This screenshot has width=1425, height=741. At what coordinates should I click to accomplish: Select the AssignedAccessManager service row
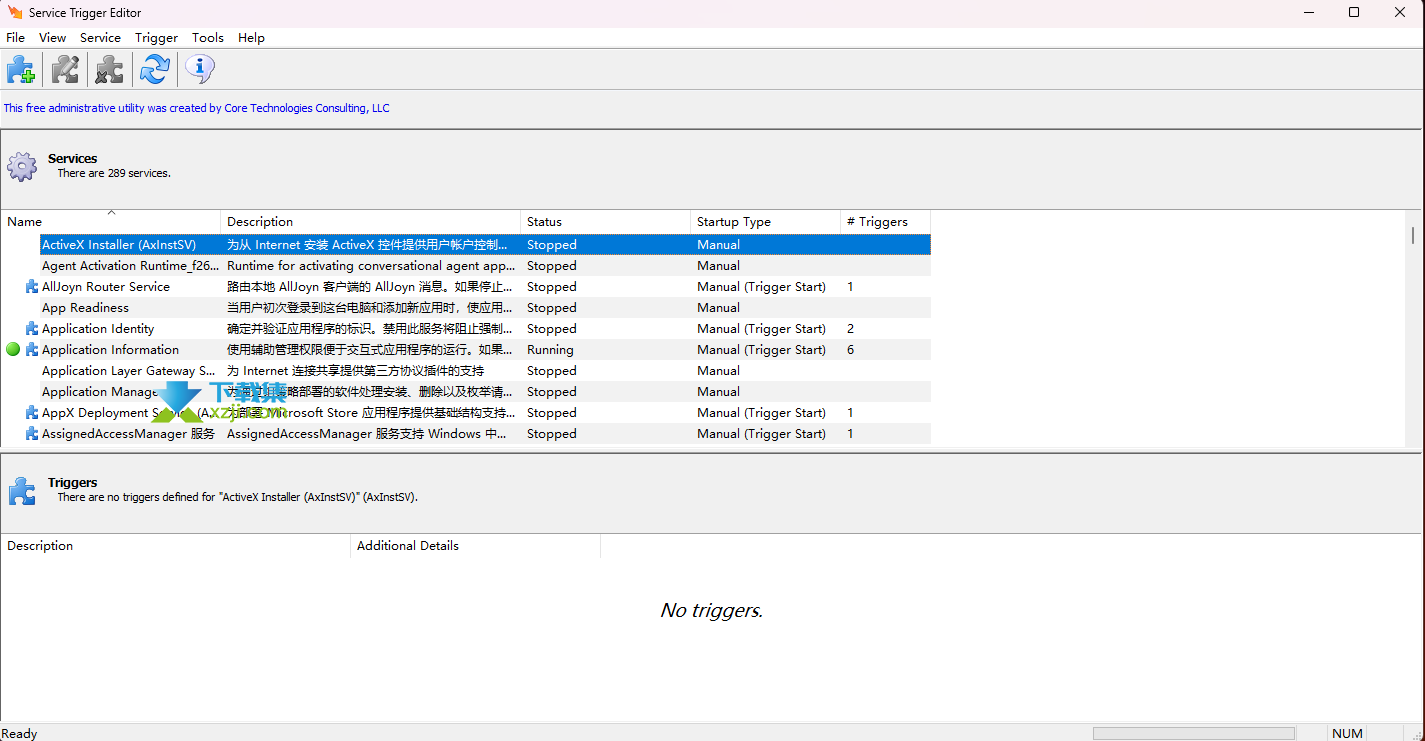[x=485, y=434]
